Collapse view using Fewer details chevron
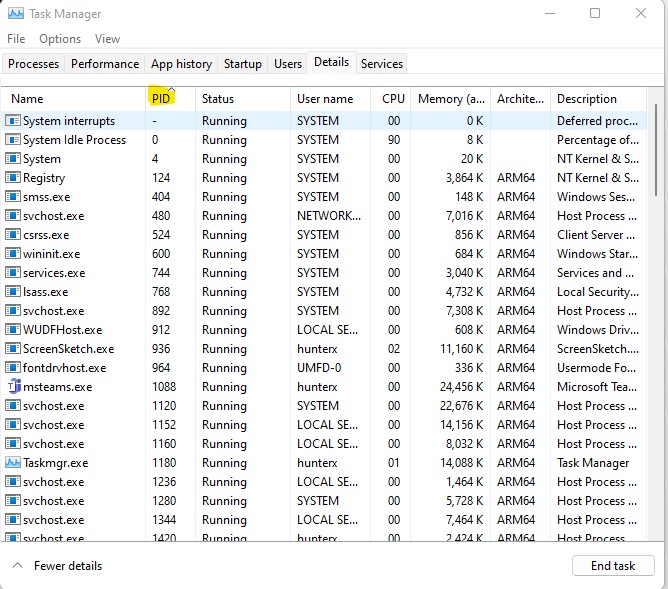This screenshot has width=668, height=589. tap(17, 566)
